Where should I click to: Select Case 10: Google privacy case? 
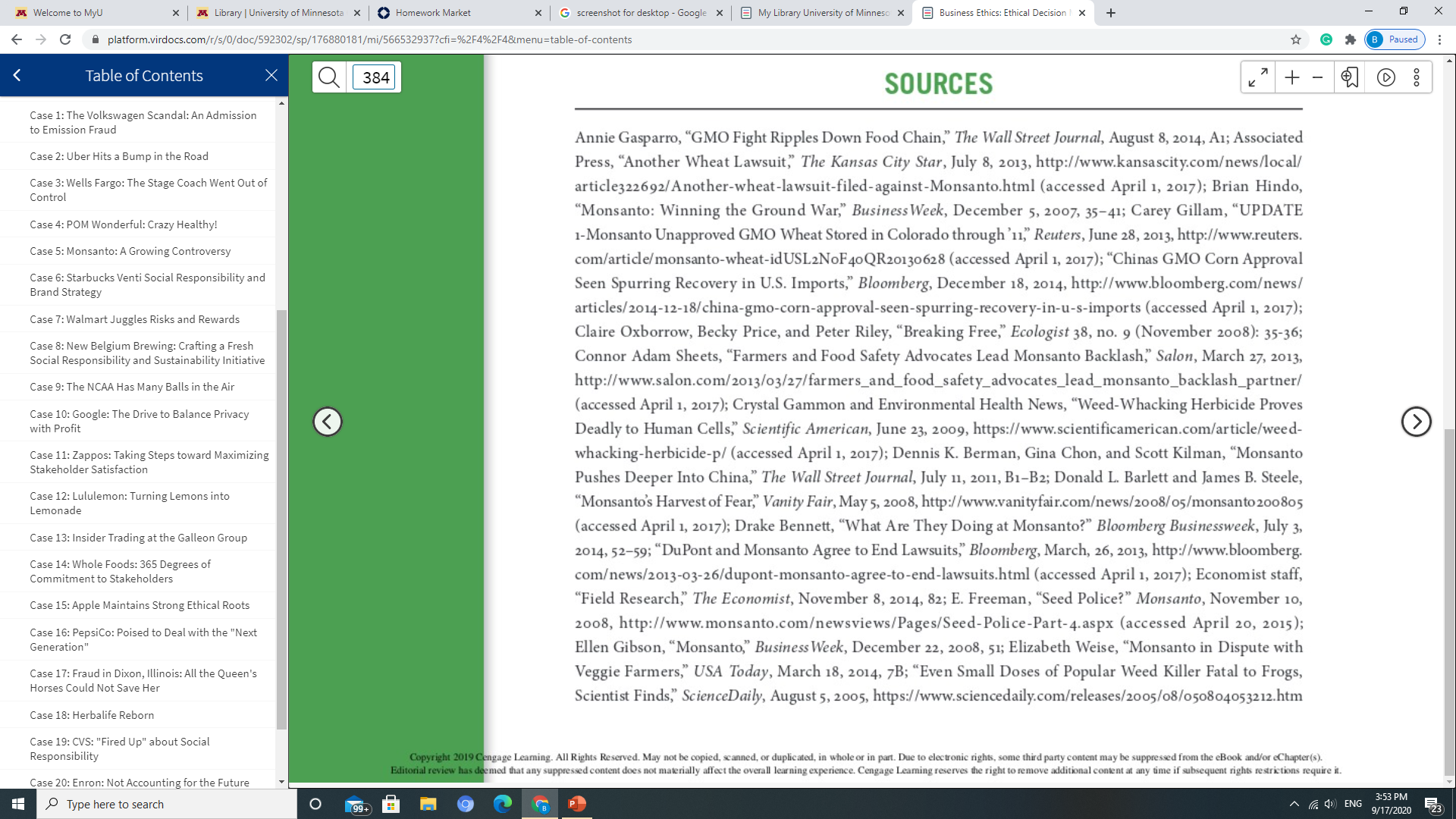(140, 421)
